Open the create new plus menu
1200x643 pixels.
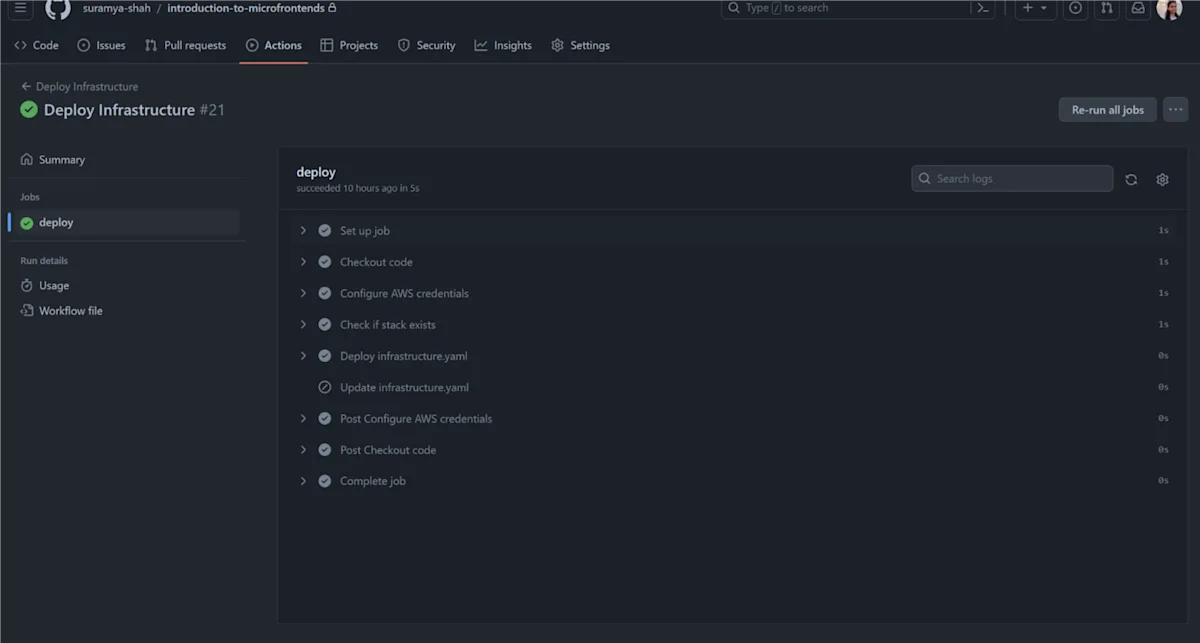[x=1035, y=8]
